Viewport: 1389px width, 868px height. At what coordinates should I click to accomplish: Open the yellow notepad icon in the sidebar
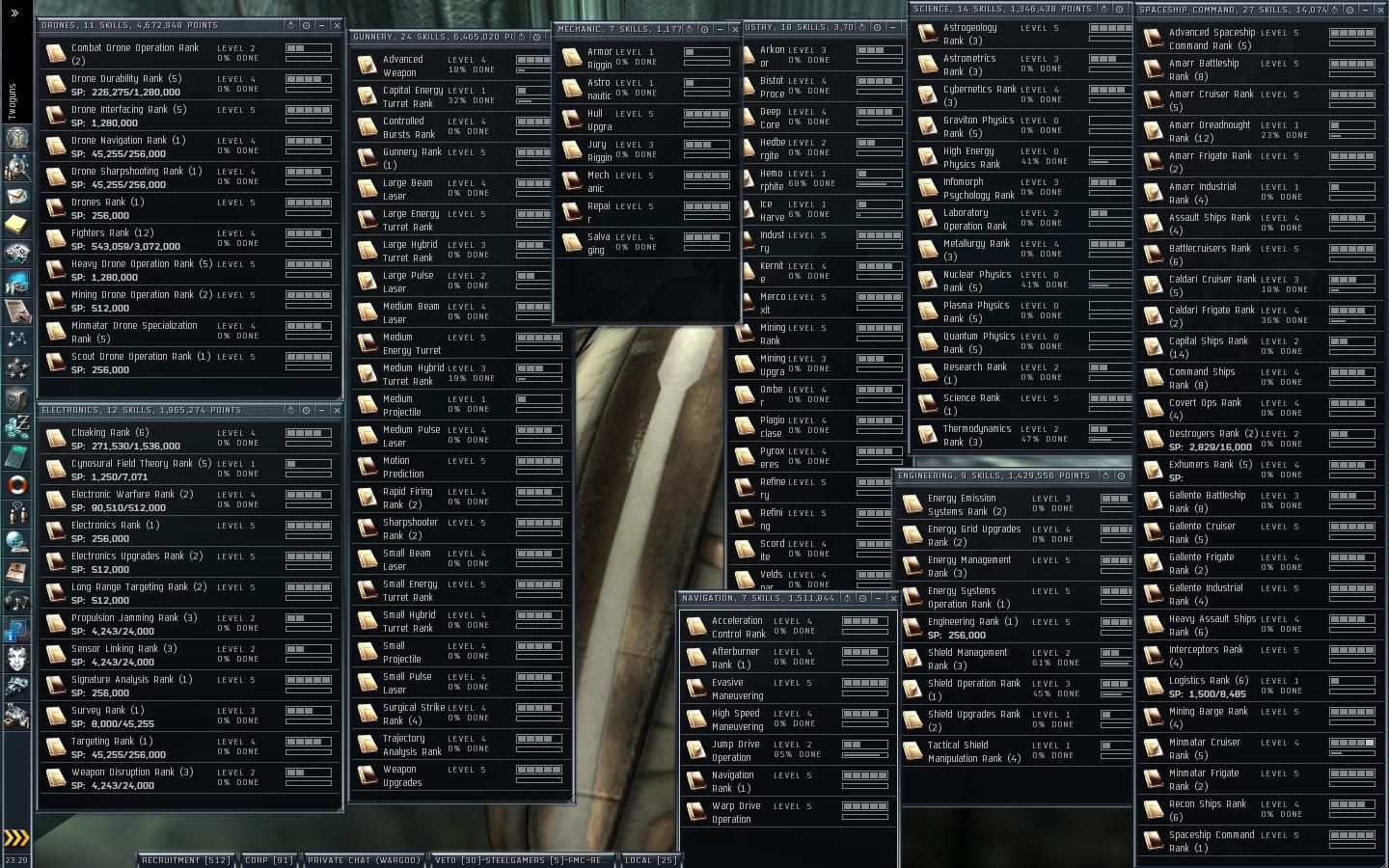pyautogui.click(x=16, y=226)
